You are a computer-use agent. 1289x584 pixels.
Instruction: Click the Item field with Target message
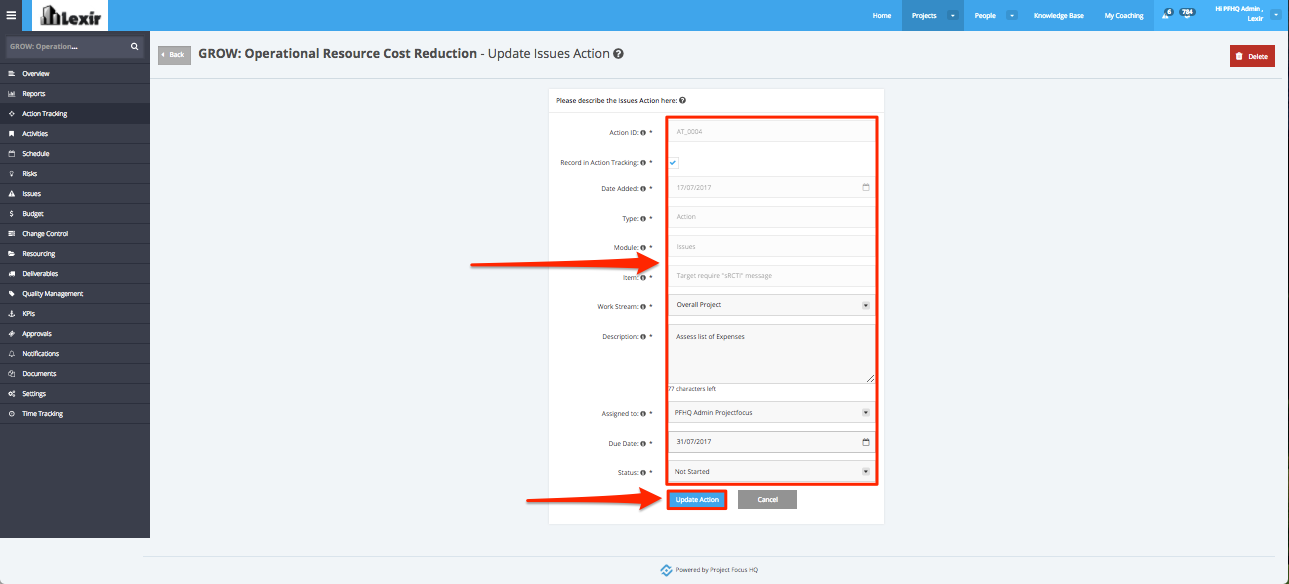coord(771,276)
